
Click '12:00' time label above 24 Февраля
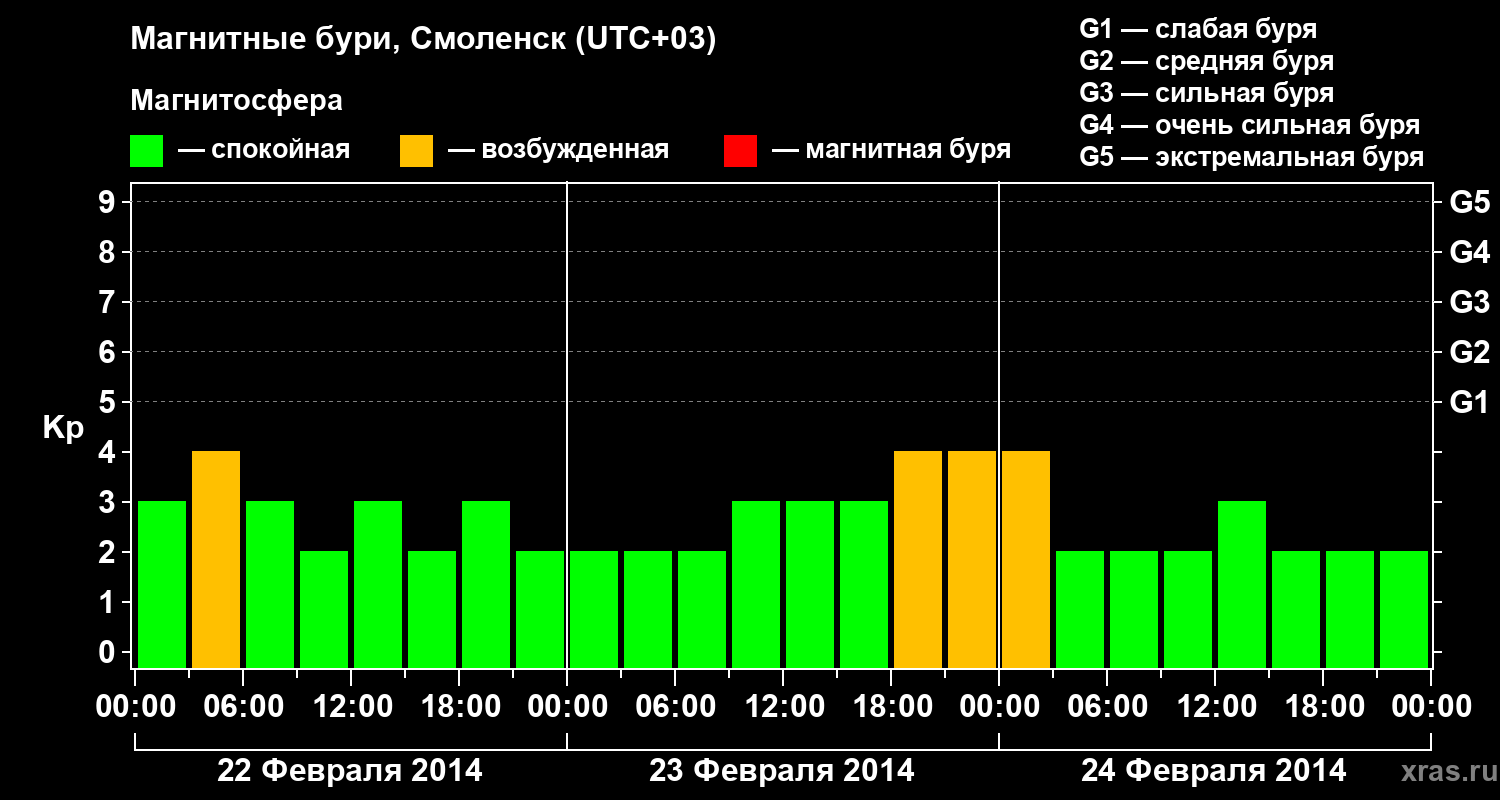[1215, 707]
